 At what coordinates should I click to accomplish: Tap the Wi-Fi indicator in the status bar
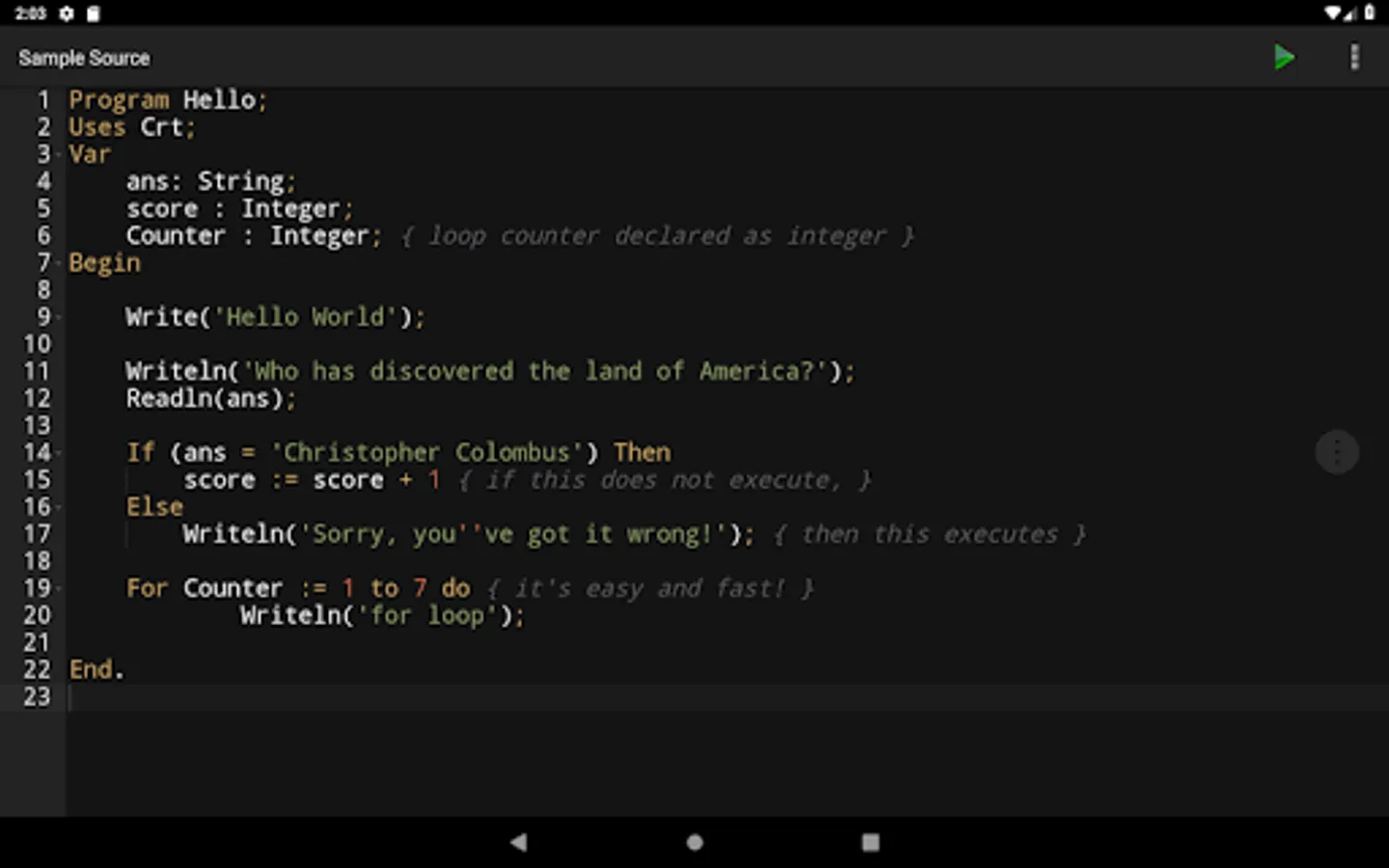[x=1333, y=14]
